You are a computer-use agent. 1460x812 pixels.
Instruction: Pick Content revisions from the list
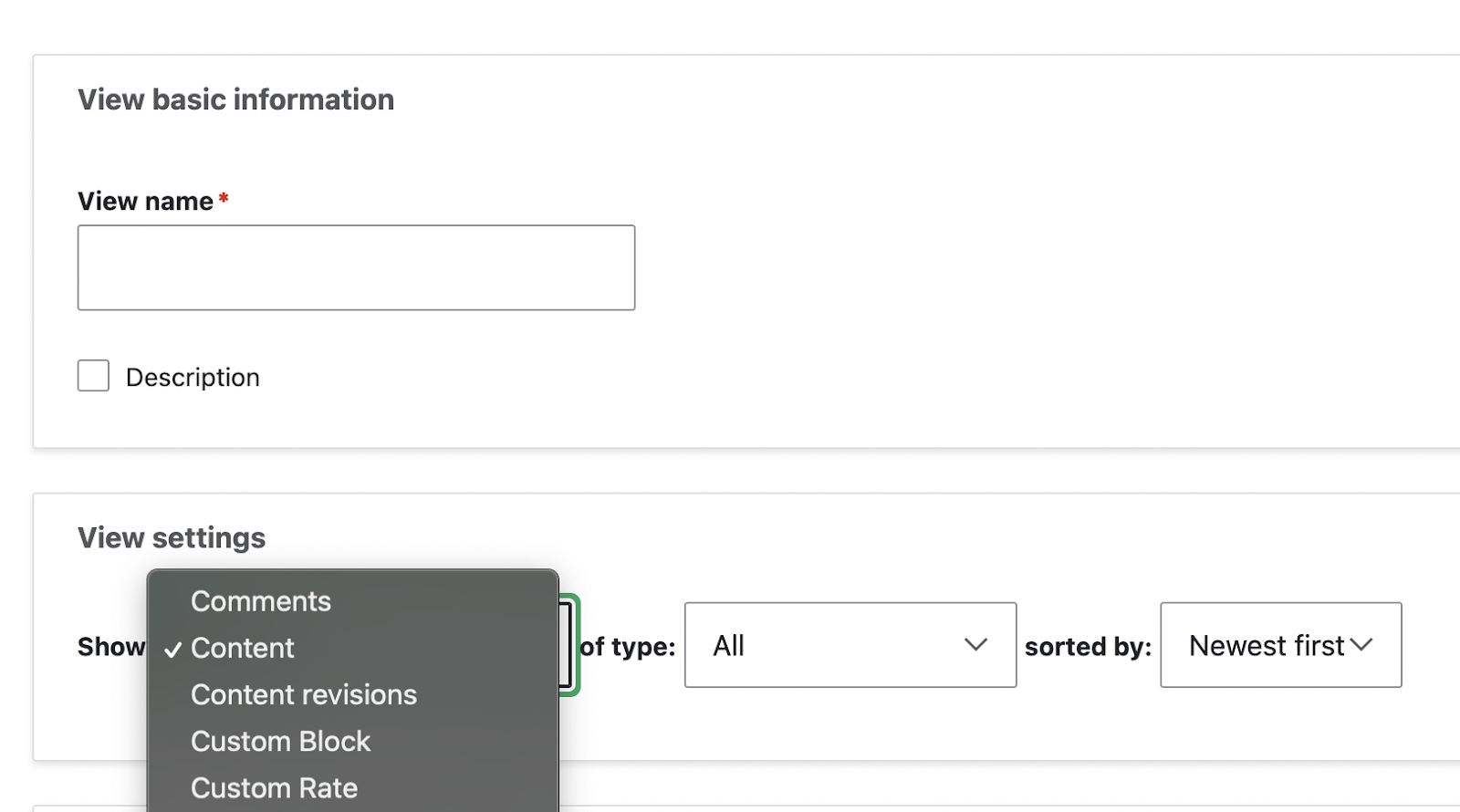point(304,694)
